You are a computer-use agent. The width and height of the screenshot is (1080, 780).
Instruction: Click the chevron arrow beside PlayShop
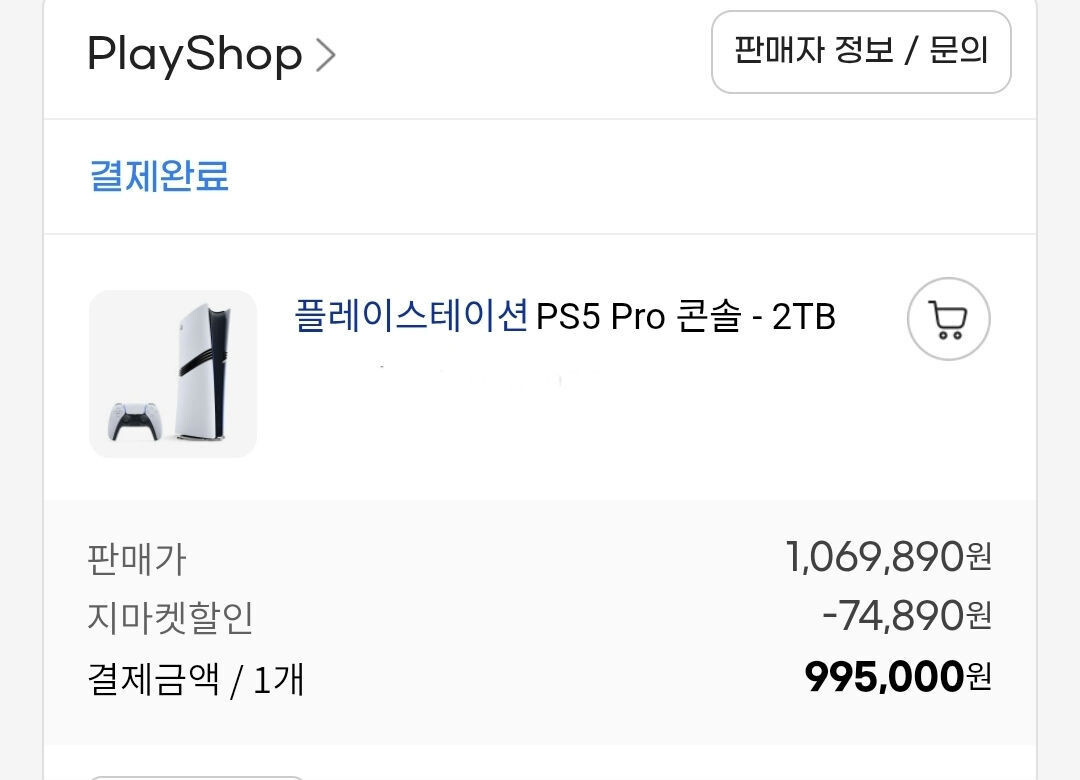point(325,55)
